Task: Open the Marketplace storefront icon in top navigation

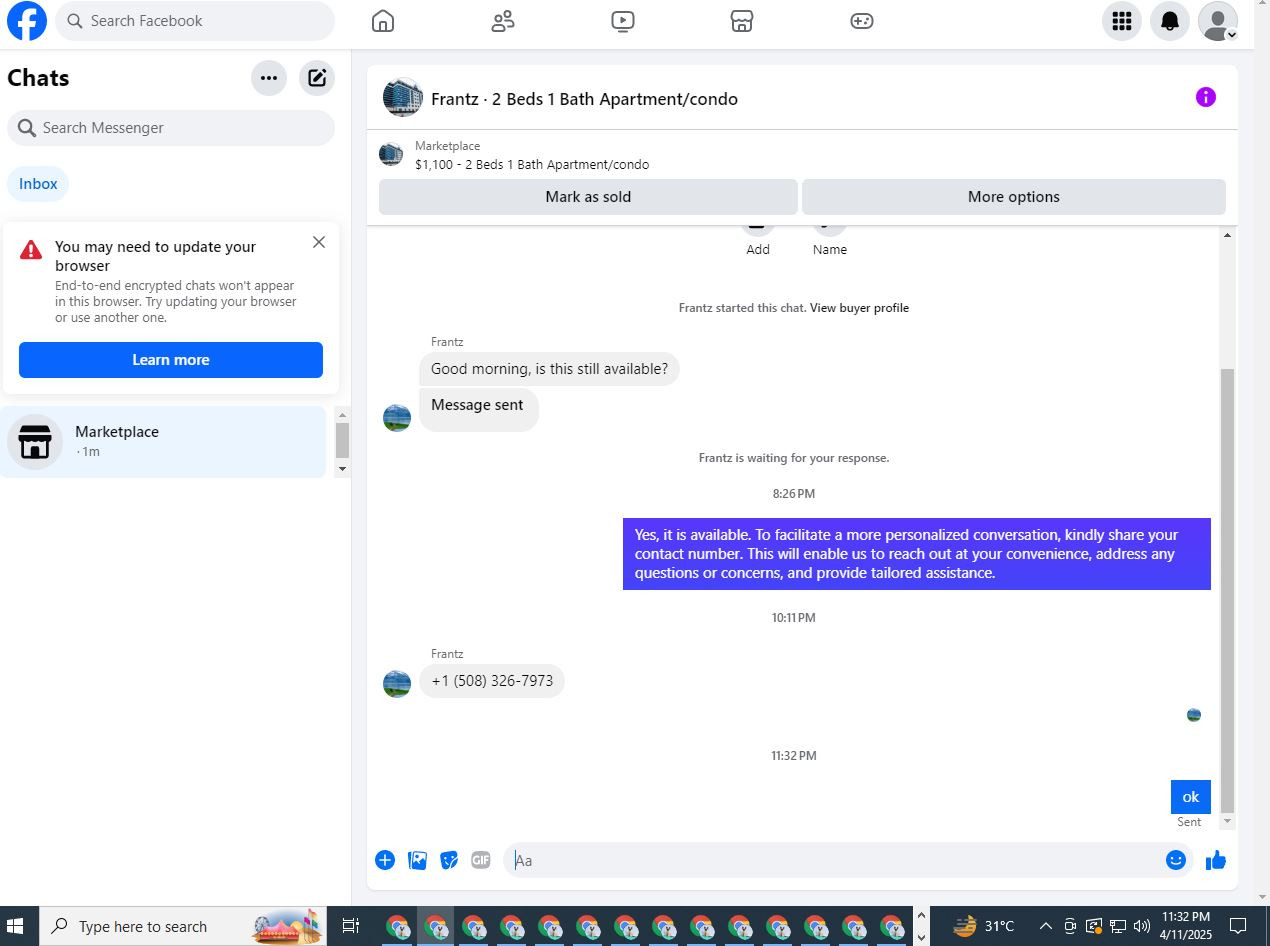Action: click(742, 21)
